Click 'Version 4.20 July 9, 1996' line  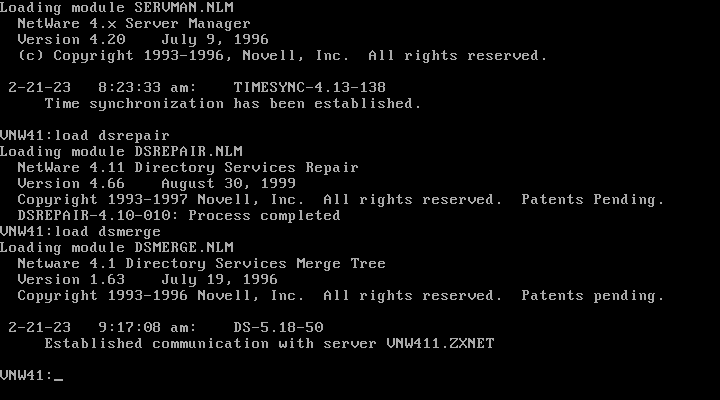coord(143,39)
